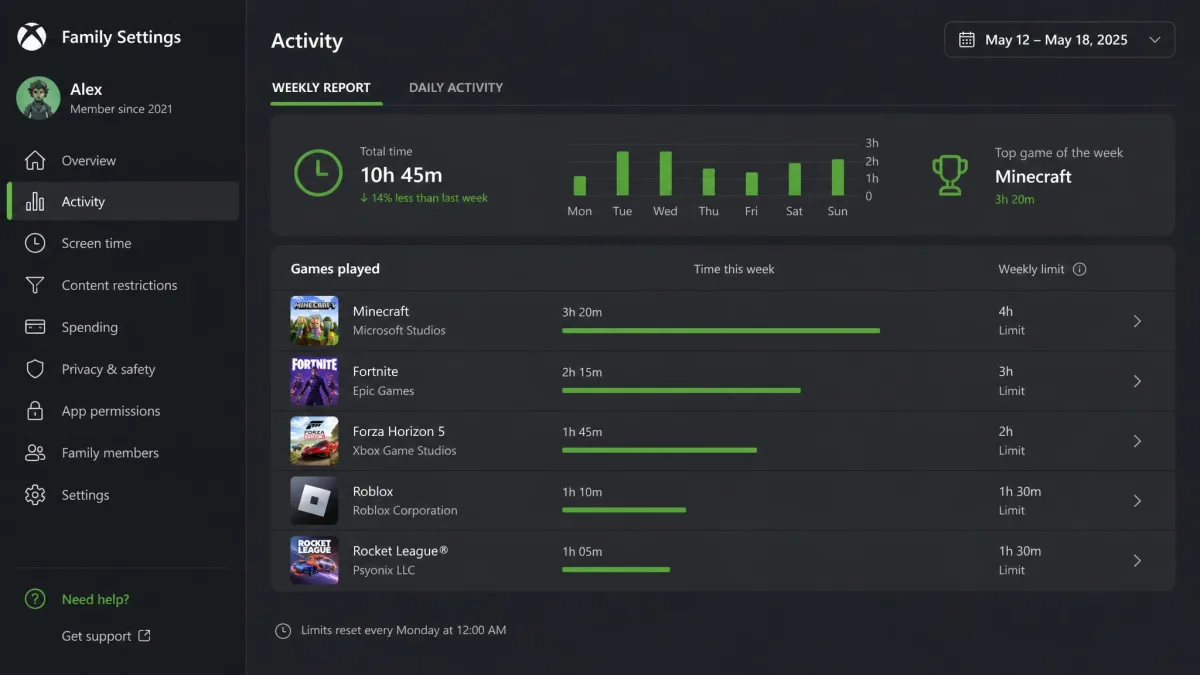Screen dimensions: 1200x675
Task: Open Privacy & safety page
Action: click(122, 369)
